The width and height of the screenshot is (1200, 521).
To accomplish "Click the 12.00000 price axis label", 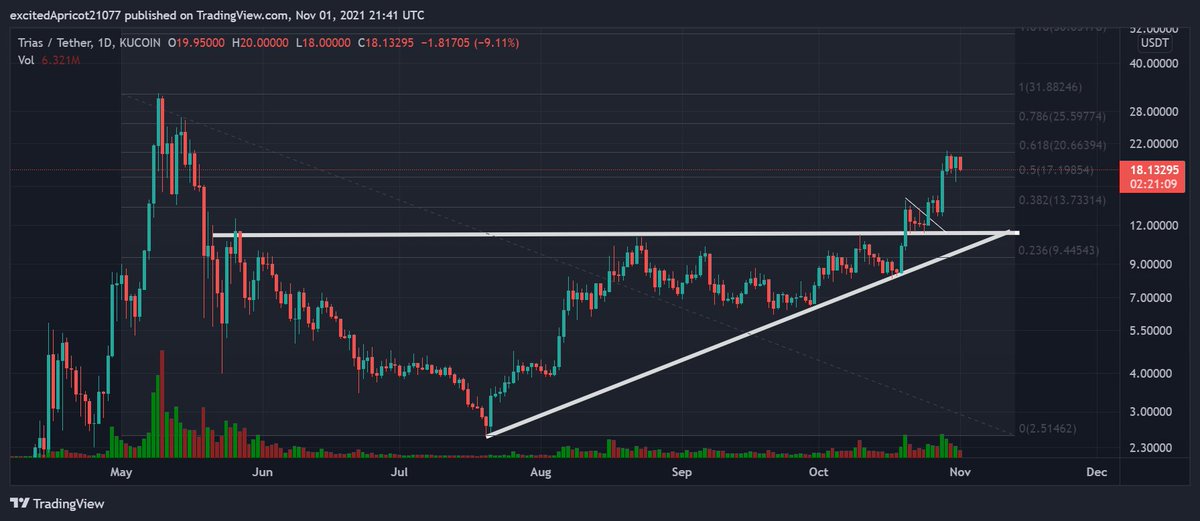I will click(x=1153, y=226).
